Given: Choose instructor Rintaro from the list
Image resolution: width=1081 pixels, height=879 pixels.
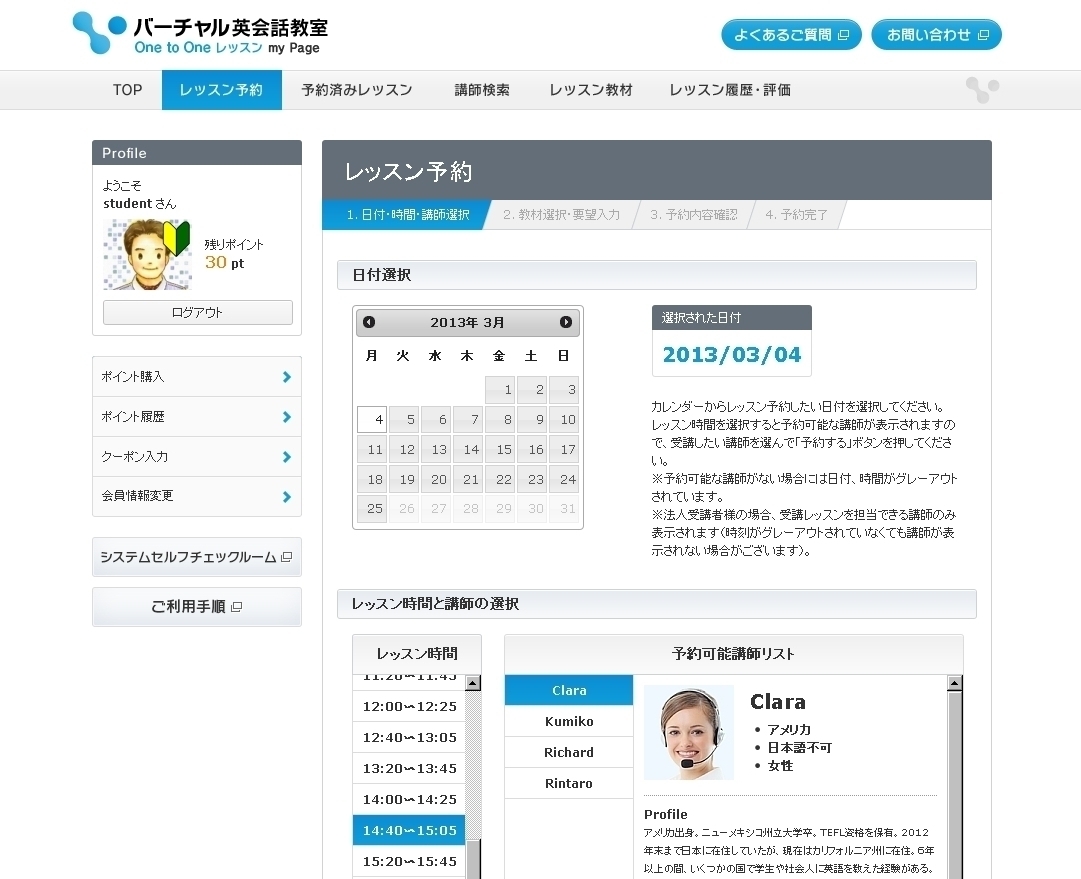Looking at the screenshot, I should pyautogui.click(x=569, y=783).
